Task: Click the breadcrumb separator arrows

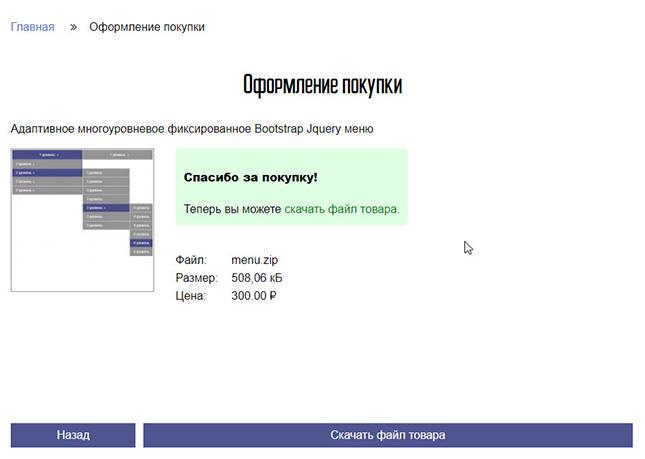Action: pyautogui.click(x=73, y=27)
